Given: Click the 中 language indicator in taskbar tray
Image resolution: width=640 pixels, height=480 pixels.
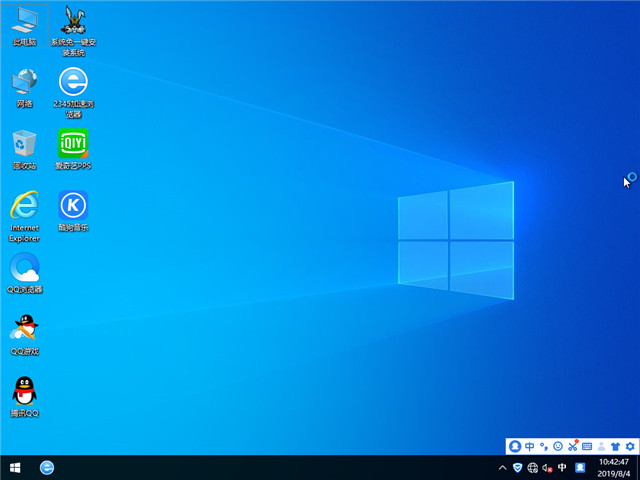Looking at the screenshot, I should [x=562, y=468].
